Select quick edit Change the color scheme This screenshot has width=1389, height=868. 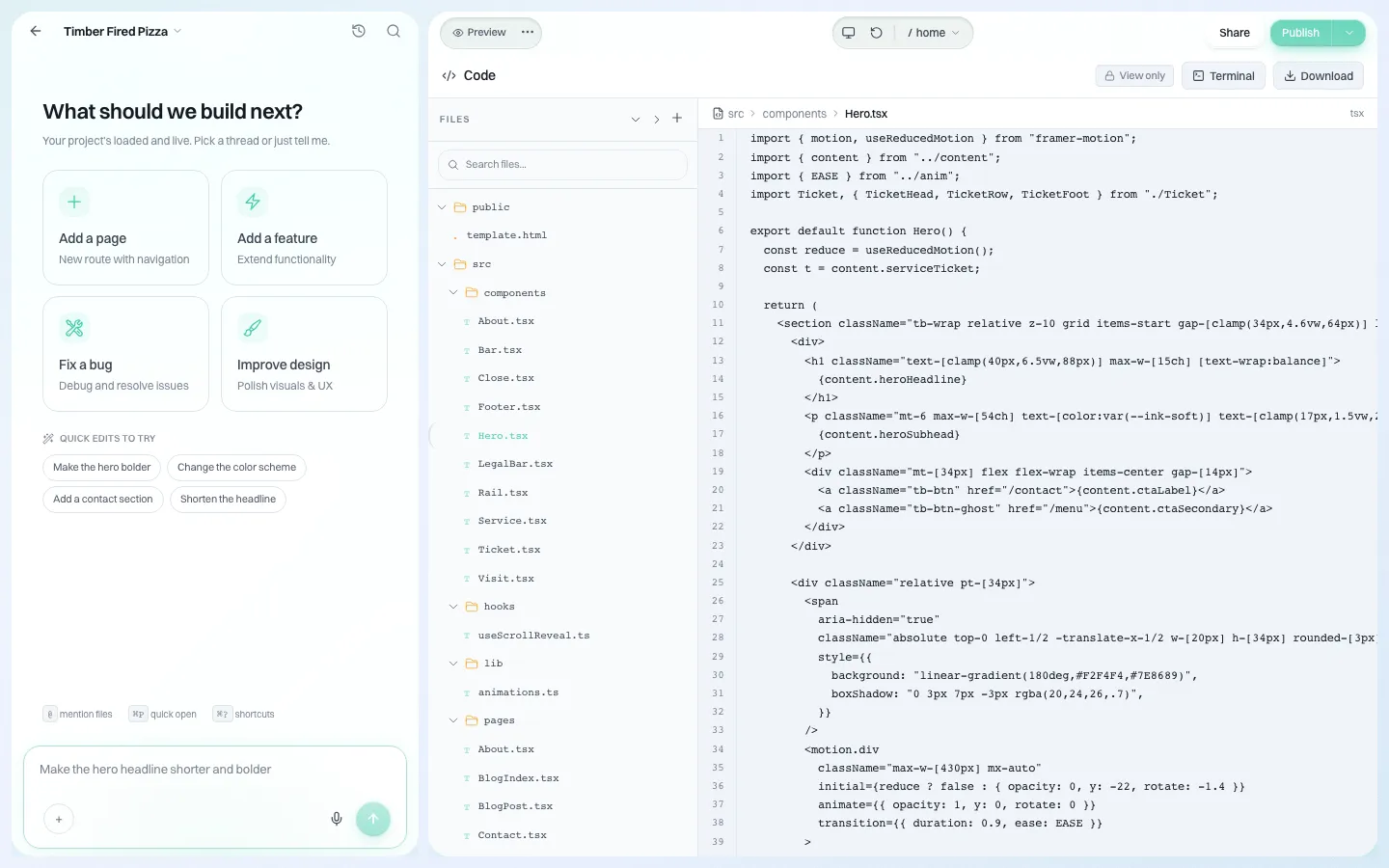click(x=236, y=468)
